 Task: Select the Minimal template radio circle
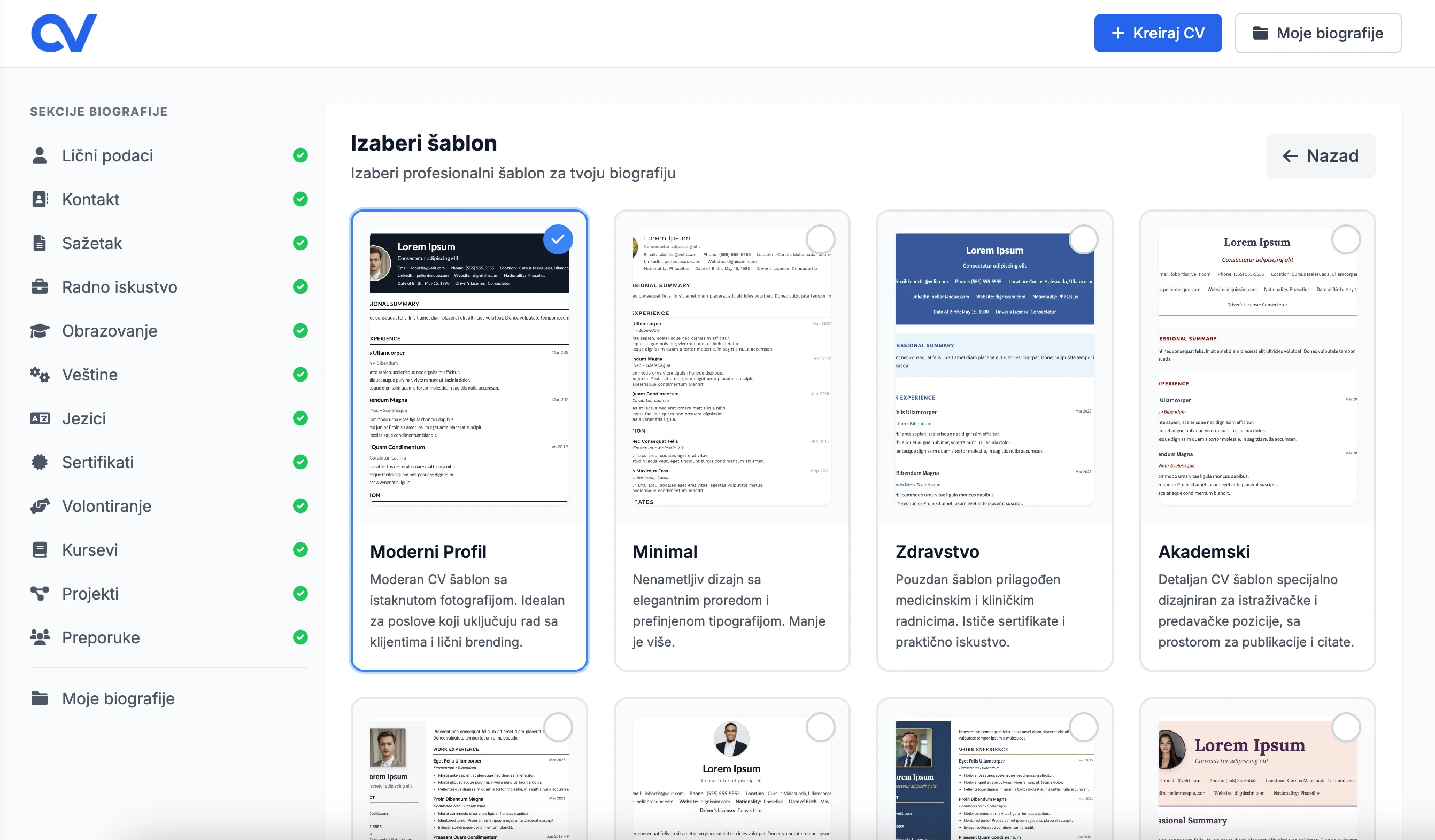(820, 239)
